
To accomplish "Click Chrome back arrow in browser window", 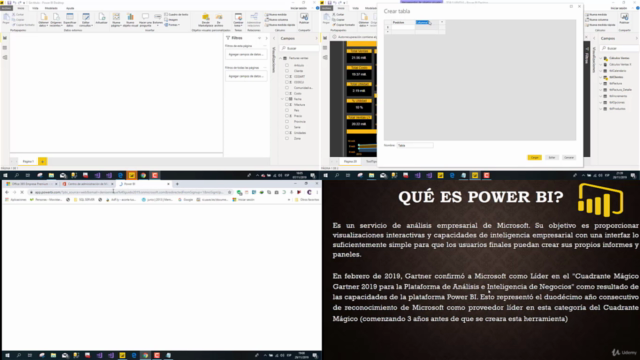I will [x=7, y=192].
